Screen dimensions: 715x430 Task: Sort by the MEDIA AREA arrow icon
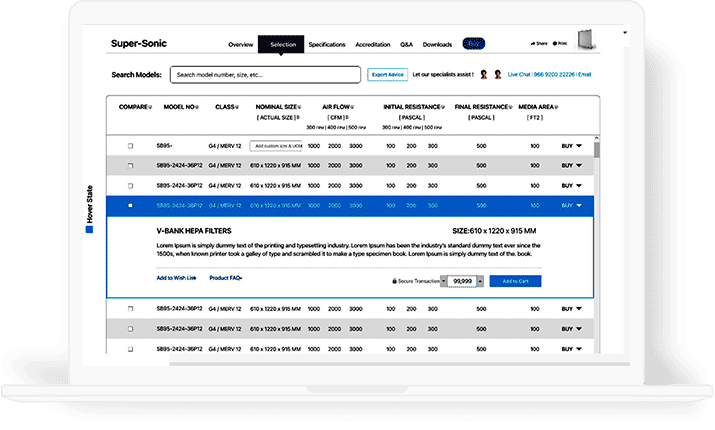click(x=557, y=107)
